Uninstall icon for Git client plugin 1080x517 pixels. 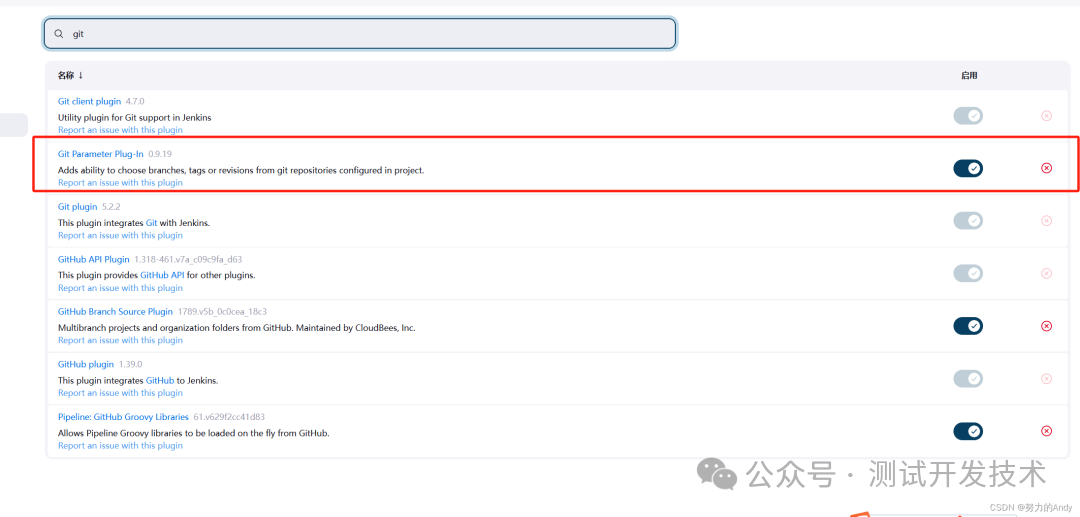1046,116
